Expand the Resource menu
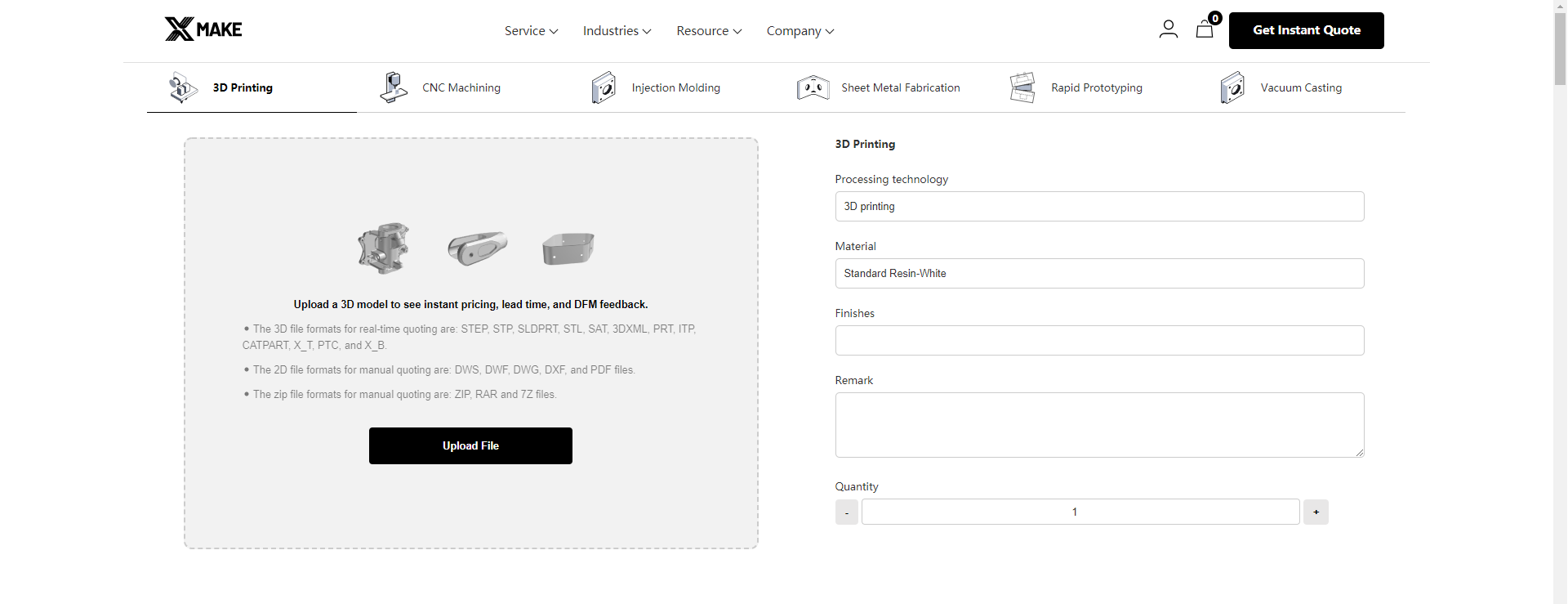Image resolution: width=1568 pixels, height=604 pixels. (709, 31)
